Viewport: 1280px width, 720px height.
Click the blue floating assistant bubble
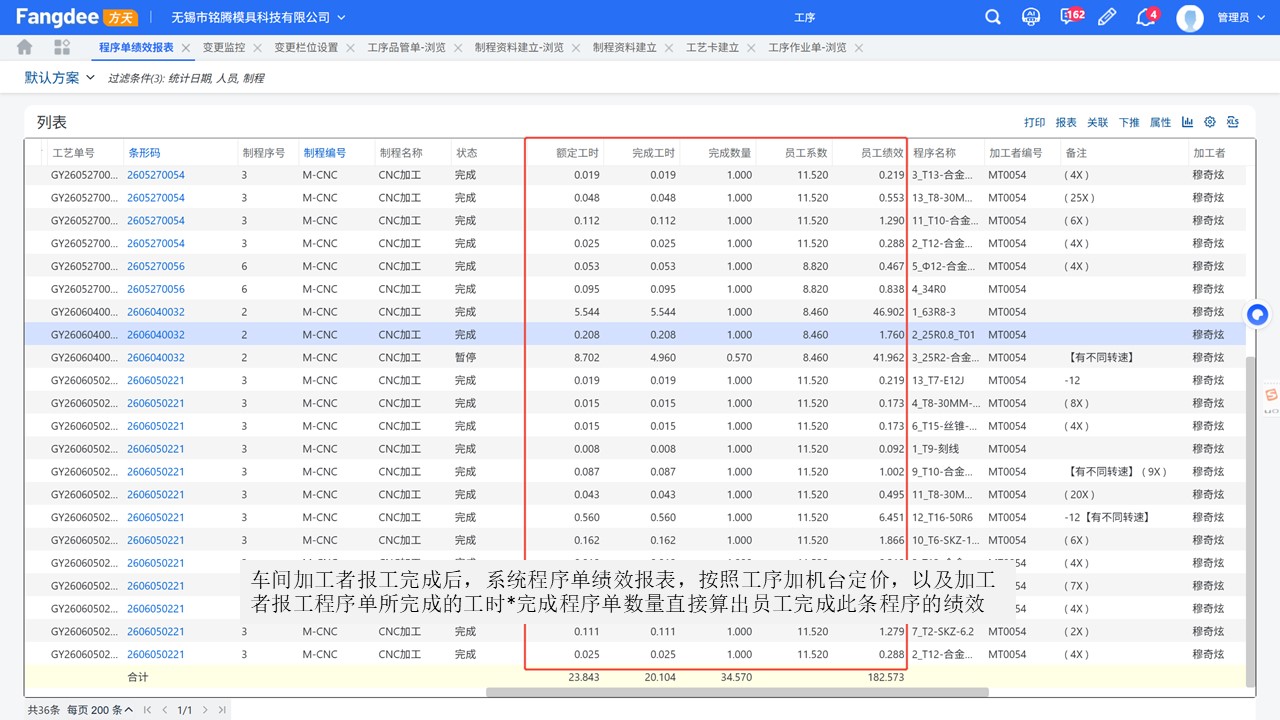click(x=1258, y=315)
